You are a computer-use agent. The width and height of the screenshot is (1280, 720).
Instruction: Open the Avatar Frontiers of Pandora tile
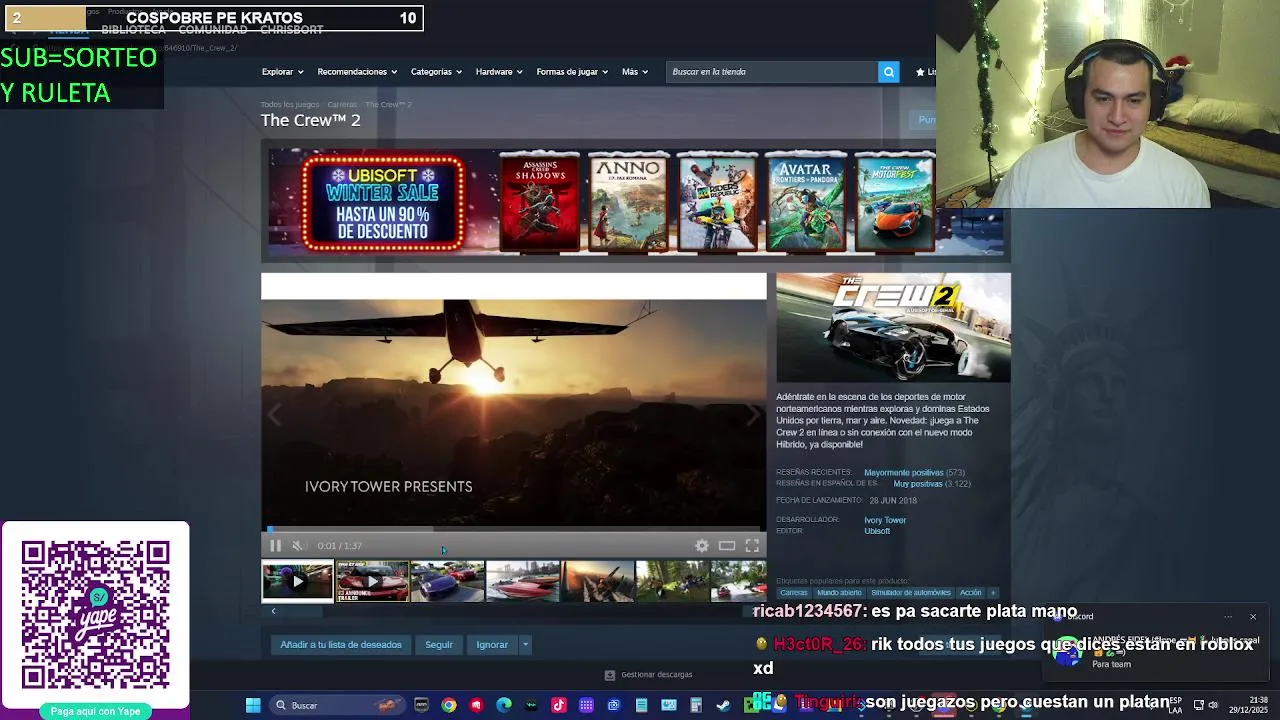point(806,201)
